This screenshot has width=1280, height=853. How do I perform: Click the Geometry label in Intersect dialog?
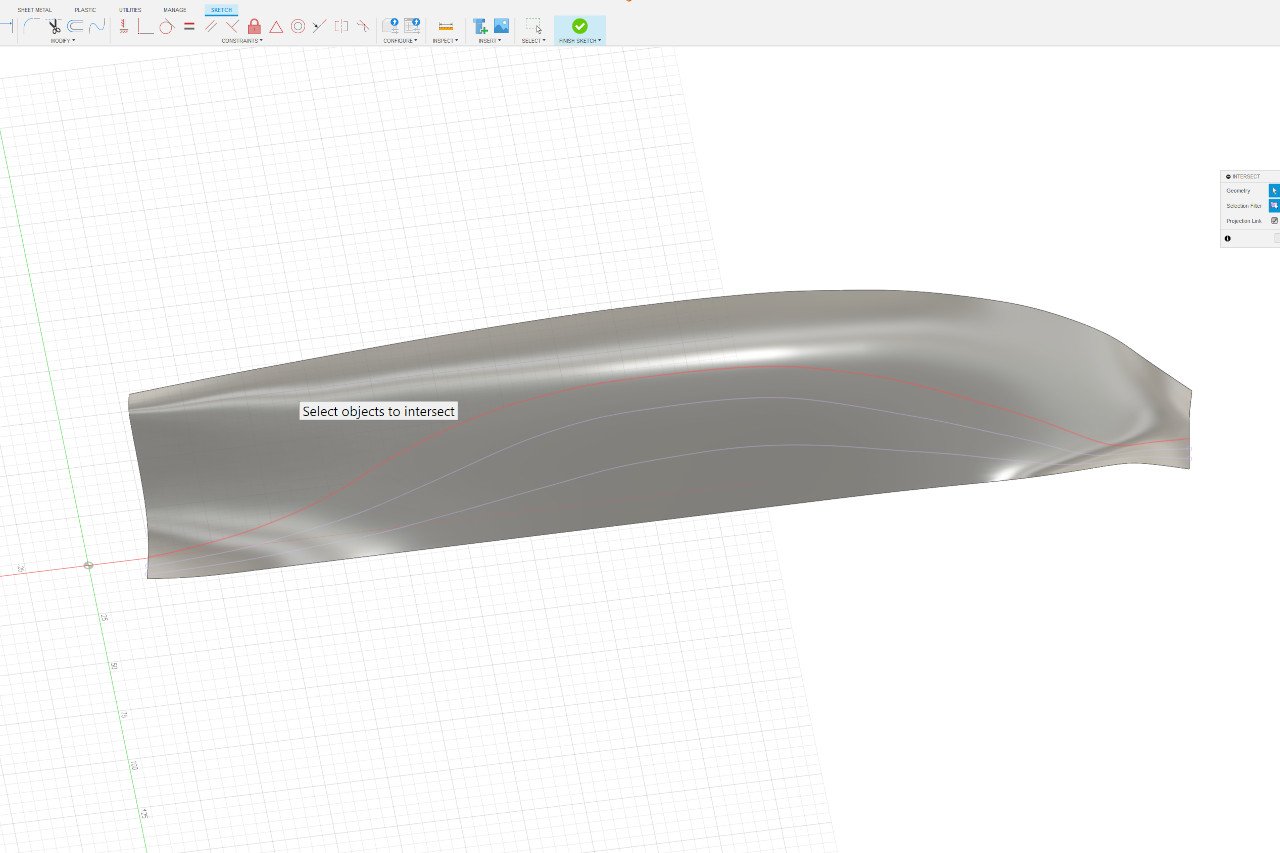1238,190
